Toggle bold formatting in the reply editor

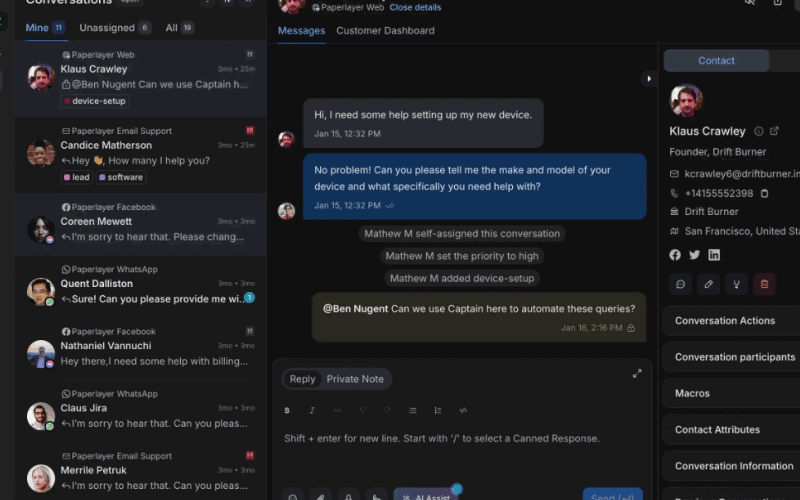click(x=287, y=410)
